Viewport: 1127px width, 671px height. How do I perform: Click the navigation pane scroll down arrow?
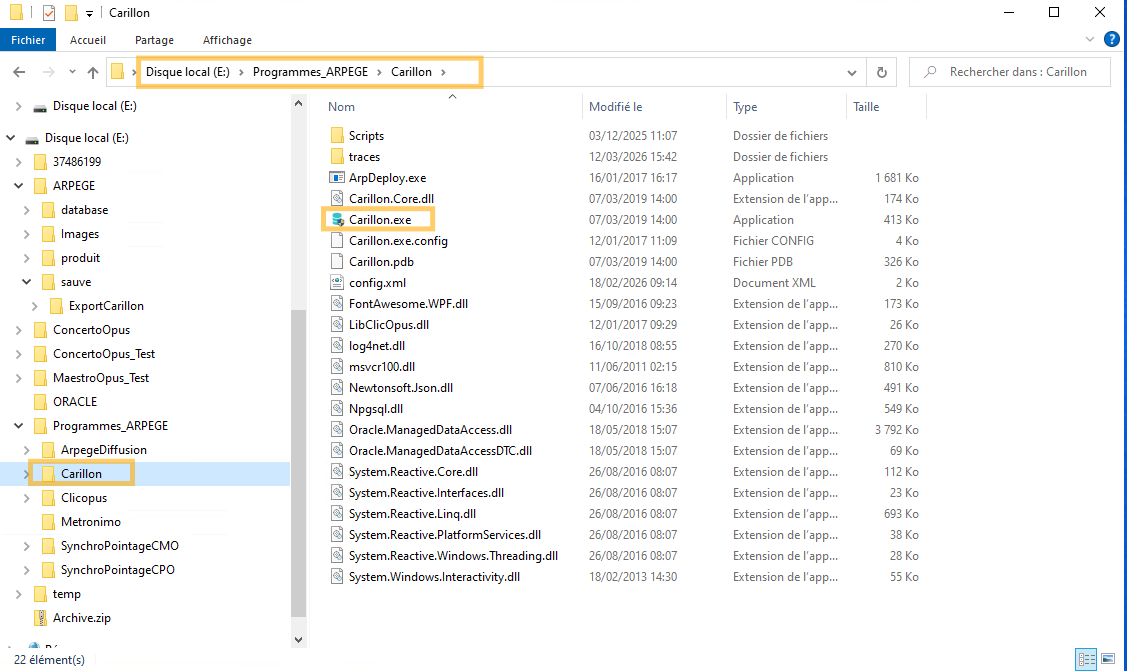pyautogui.click(x=298, y=639)
